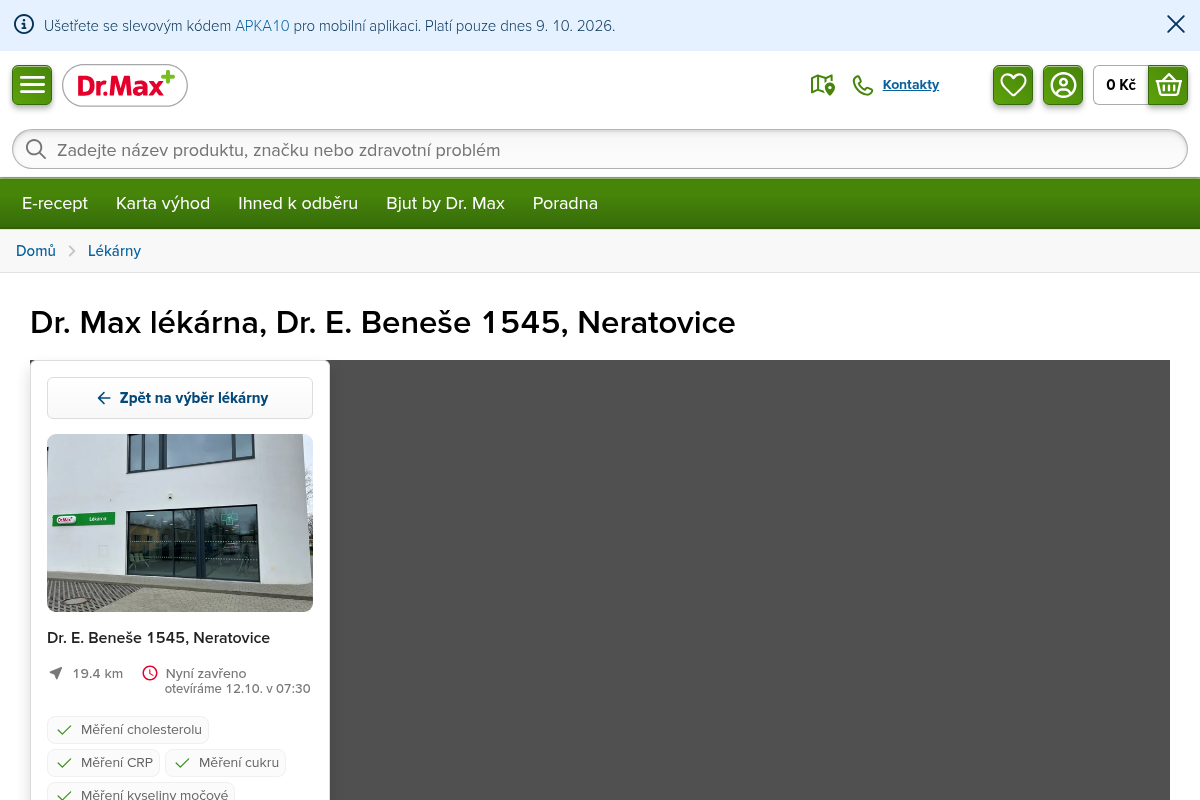This screenshot has width=1200, height=800.
Task: Click the APKA10 discount code link
Action: 262,26
